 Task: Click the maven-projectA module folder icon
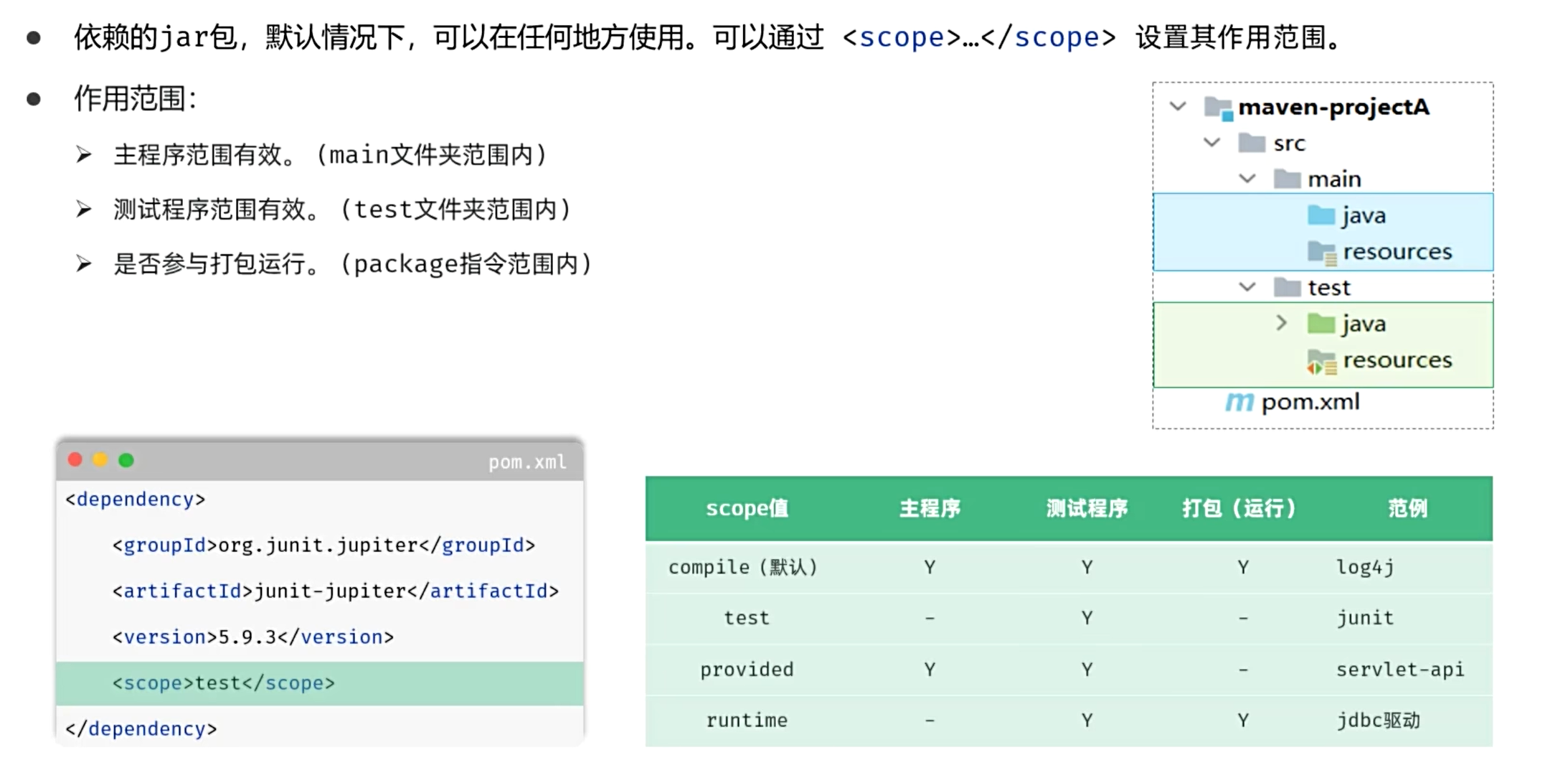[x=1217, y=108]
